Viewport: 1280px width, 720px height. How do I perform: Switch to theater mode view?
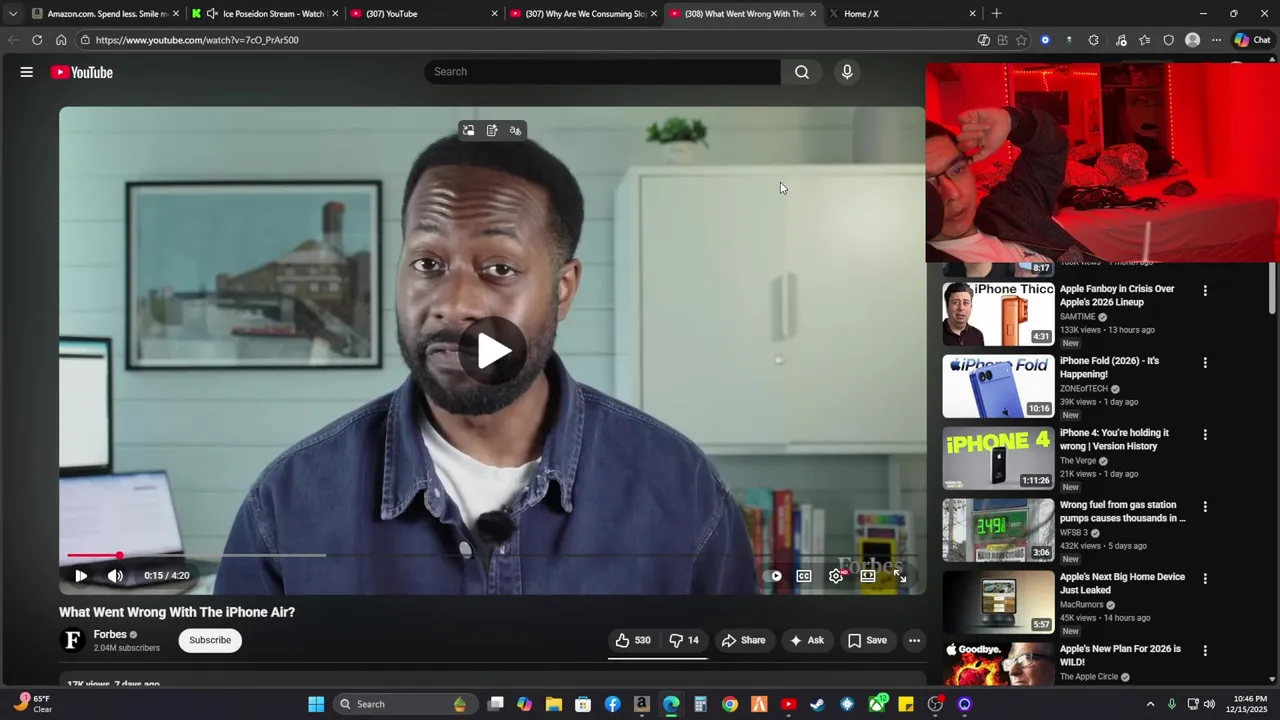pos(868,576)
